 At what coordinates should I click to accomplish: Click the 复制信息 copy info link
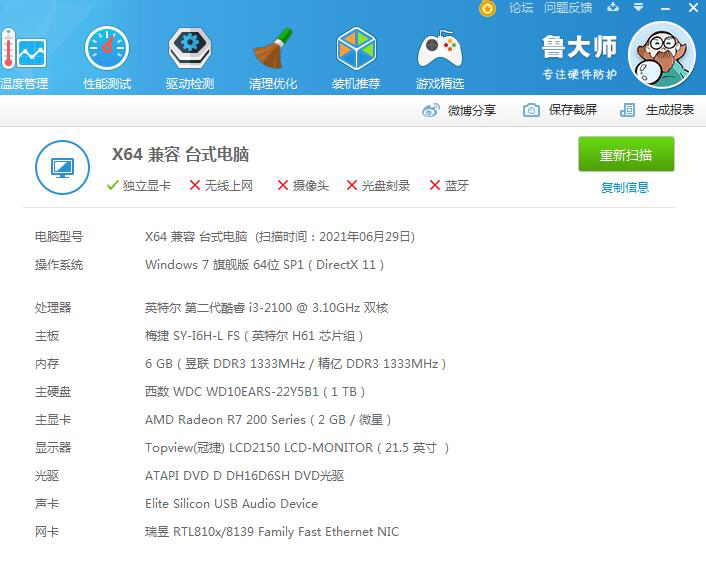pyautogui.click(x=625, y=187)
